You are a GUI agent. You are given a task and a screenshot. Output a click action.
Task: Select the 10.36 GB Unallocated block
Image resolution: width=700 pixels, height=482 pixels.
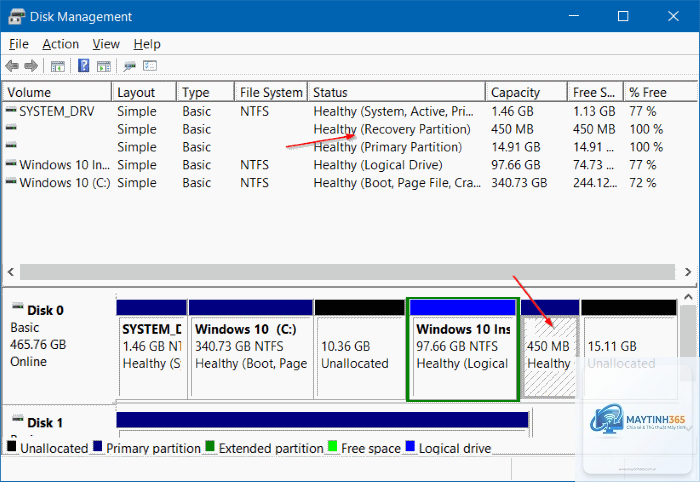[x=360, y=349]
